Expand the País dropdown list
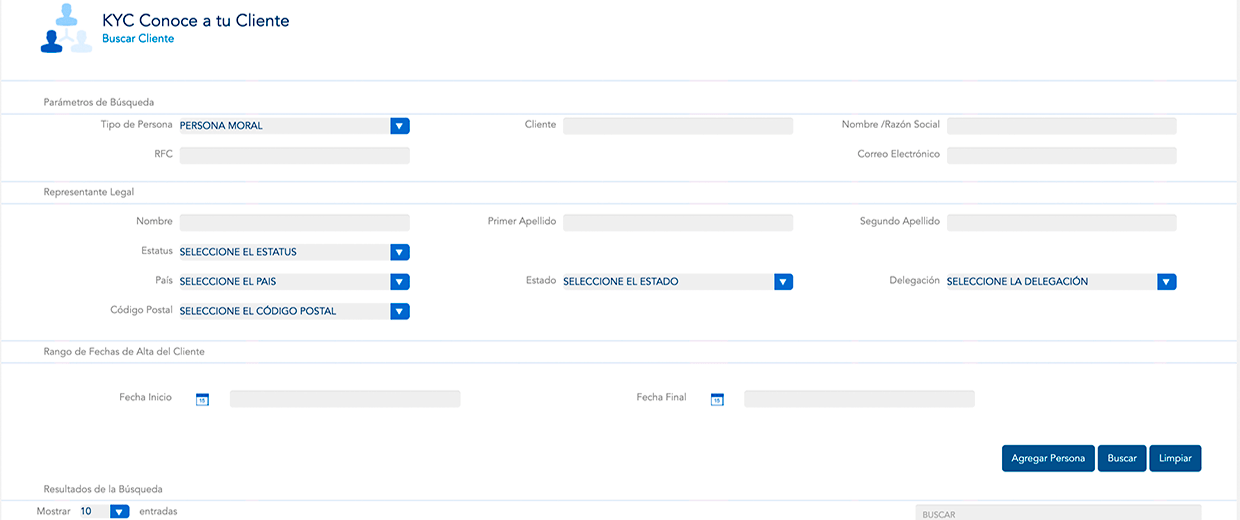The width and height of the screenshot is (1240, 520). (x=399, y=282)
